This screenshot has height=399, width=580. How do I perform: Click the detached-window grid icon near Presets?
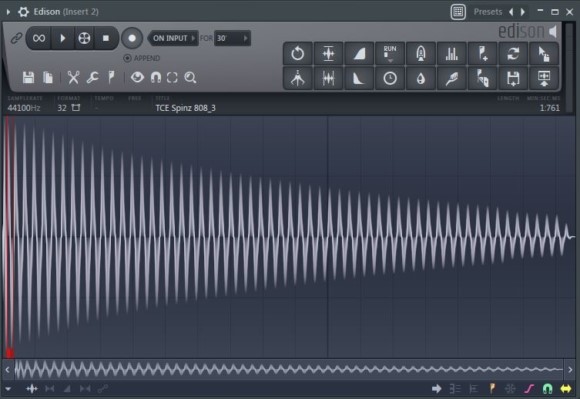coord(458,12)
